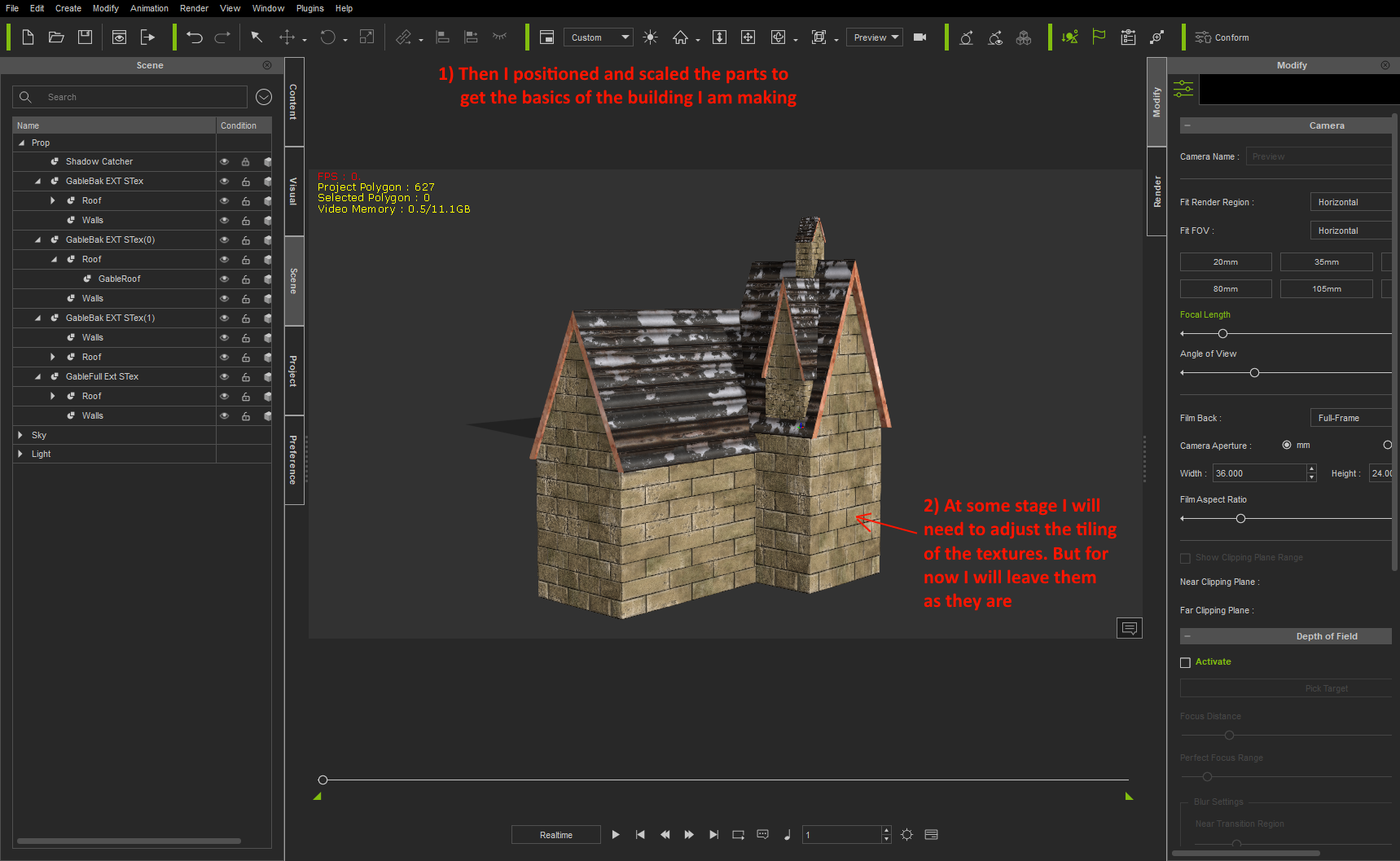
Task: Show the timeline panel icon
Action: (932, 835)
